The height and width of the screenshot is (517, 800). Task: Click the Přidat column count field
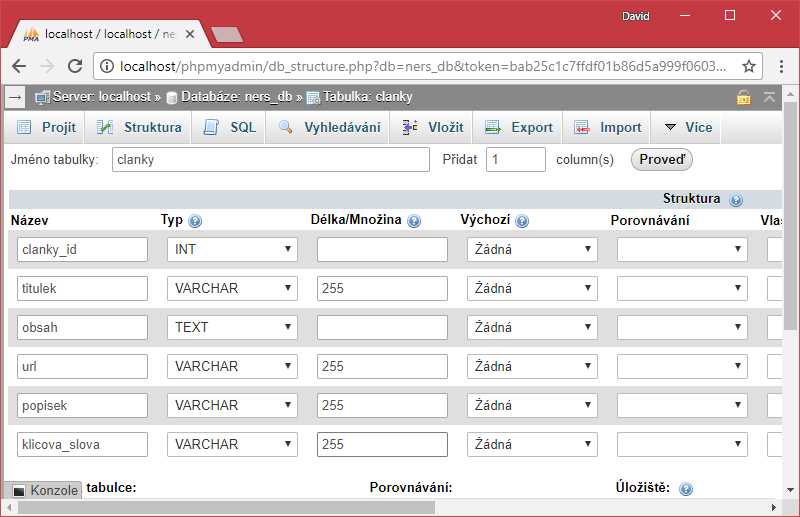[x=516, y=160]
